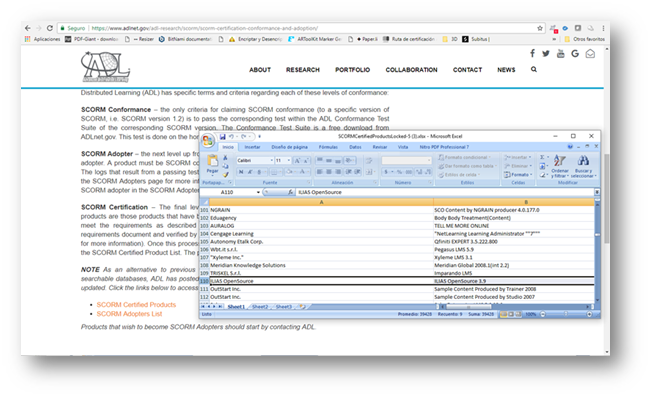The width and height of the screenshot is (652, 398).
Task: Click the Cut scissors icon in Portapapeles
Action: (225, 158)
